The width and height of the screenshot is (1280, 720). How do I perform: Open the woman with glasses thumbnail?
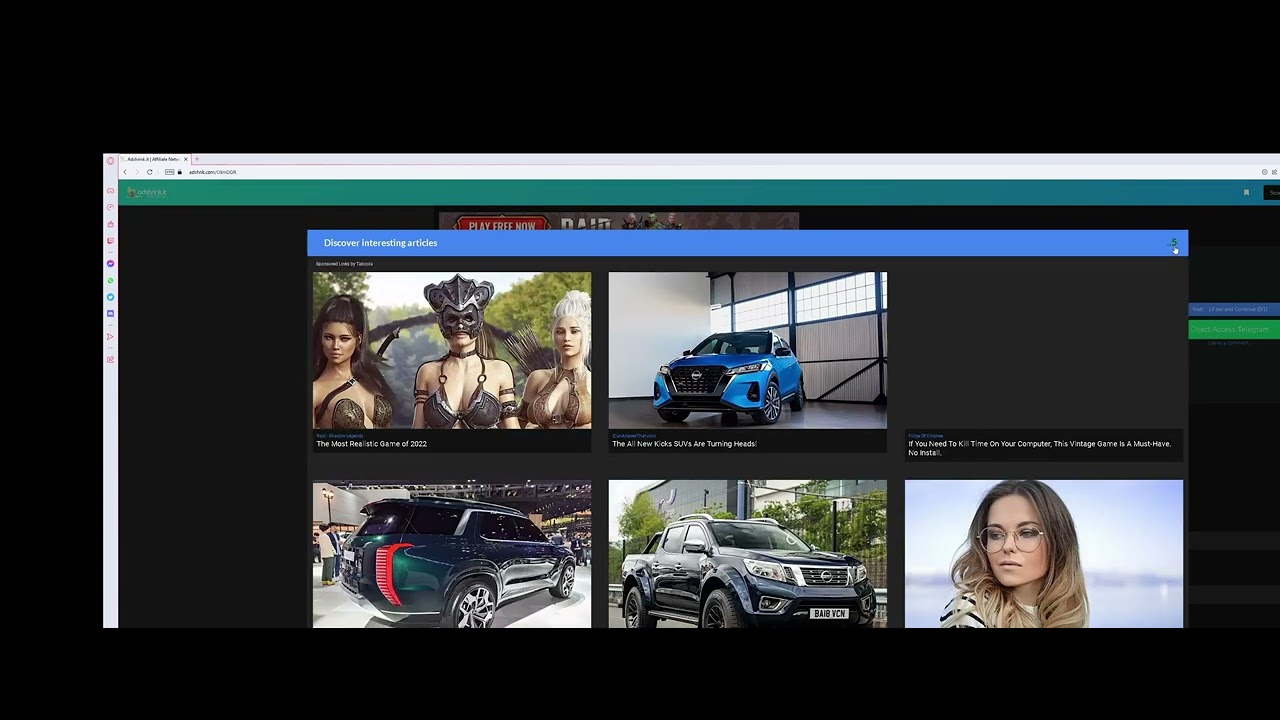click(x=1044, y=554)
